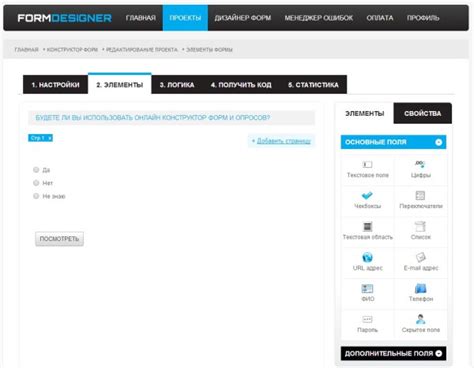Select the Да radio button
474x368 pixels.
(x=36, y=170)
